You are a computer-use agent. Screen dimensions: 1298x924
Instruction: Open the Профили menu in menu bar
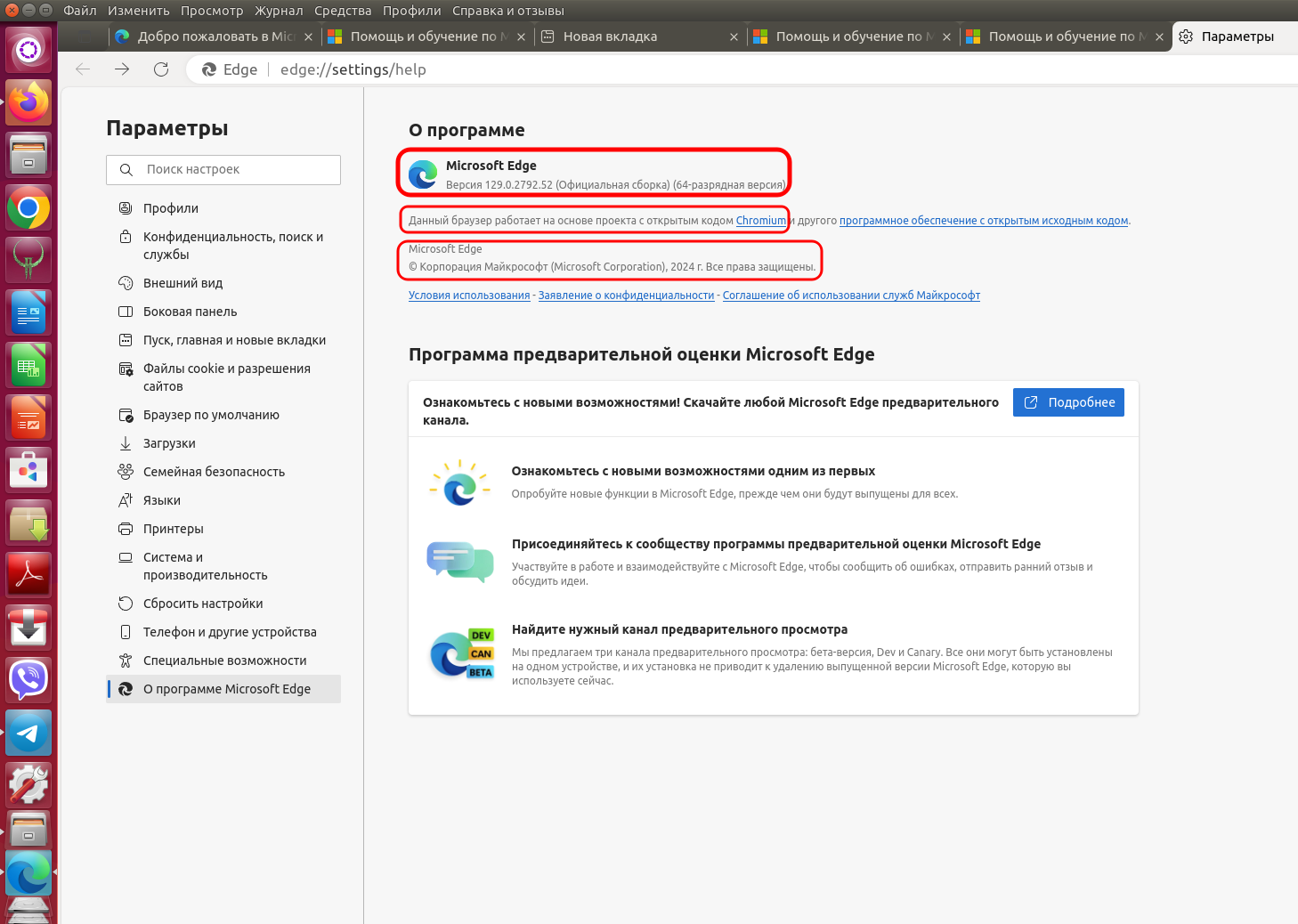(x=412, y=11)
